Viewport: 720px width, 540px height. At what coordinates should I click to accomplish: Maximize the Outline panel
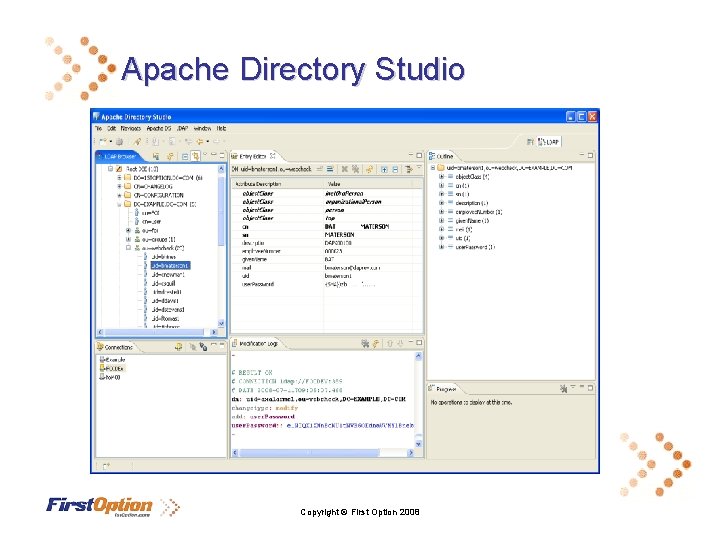coord(591,156)
